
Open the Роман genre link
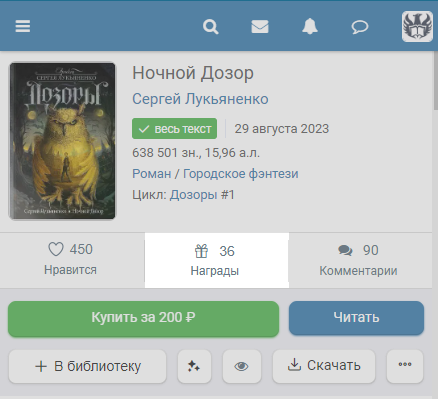pyautogui.click(x=152, y=174)
